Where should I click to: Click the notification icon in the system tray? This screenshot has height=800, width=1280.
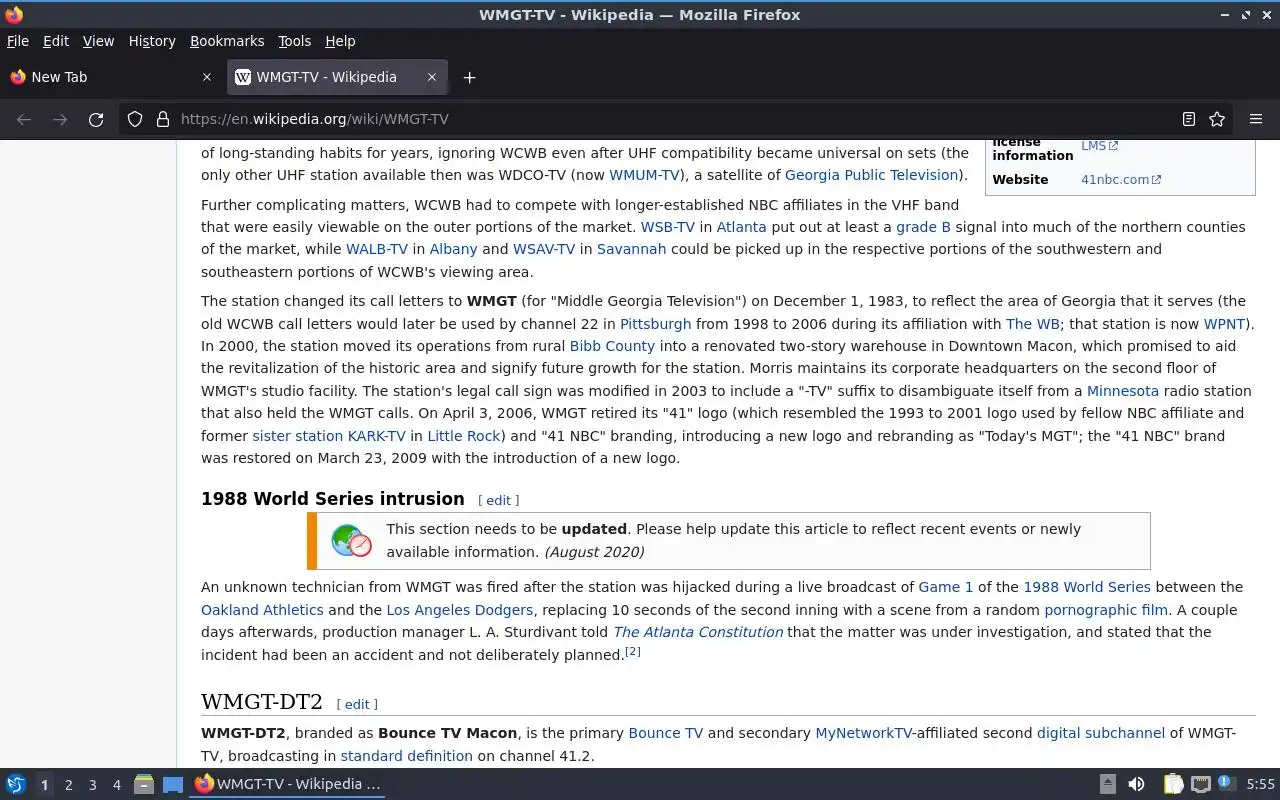(1226, 783)
